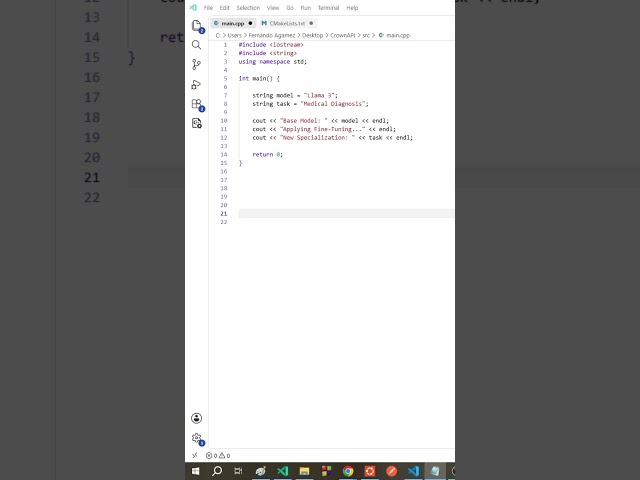Viewport: 640px width, 480px height.
Task: Click line number 14 in the gutter
Action: point(224,154)
